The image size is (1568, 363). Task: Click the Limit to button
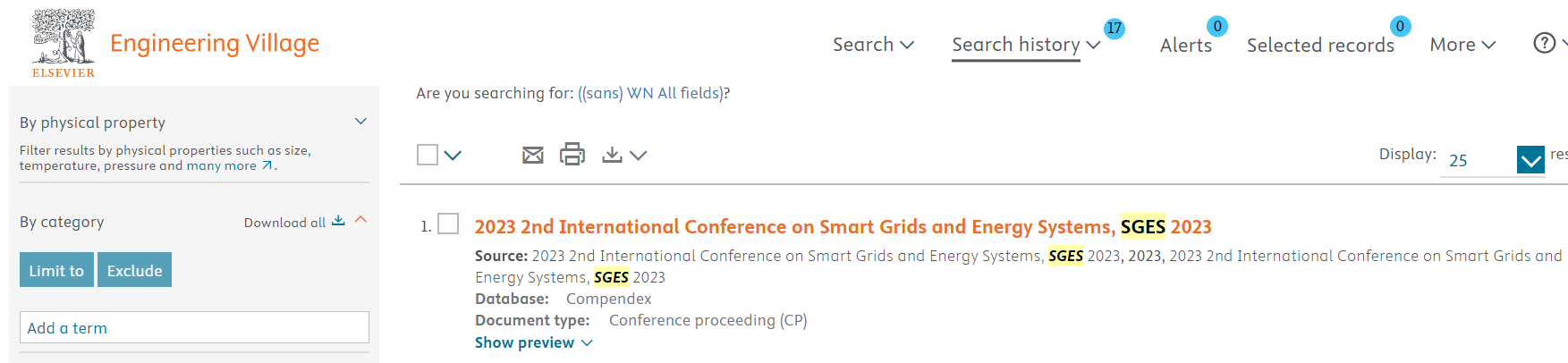point(56,270)
